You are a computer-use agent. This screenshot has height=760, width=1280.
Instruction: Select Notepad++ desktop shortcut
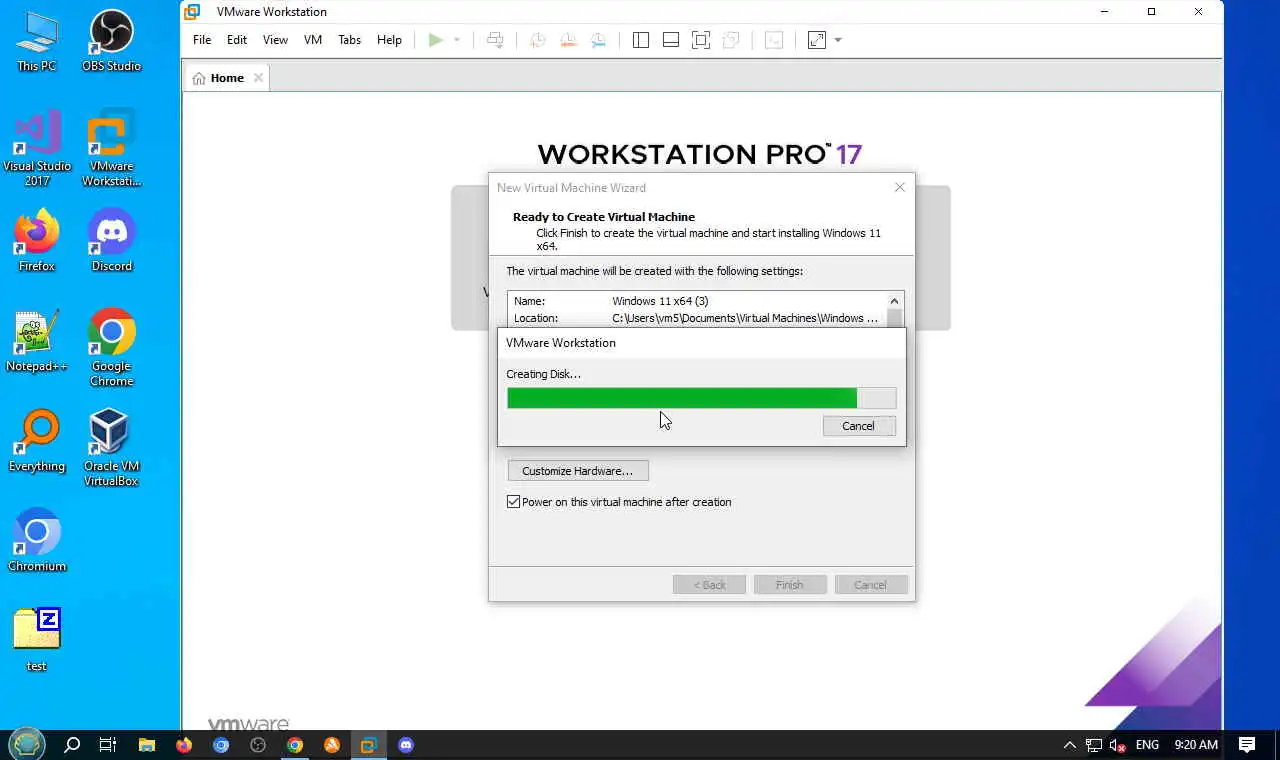pyautogui.click(x=37, y=341)
